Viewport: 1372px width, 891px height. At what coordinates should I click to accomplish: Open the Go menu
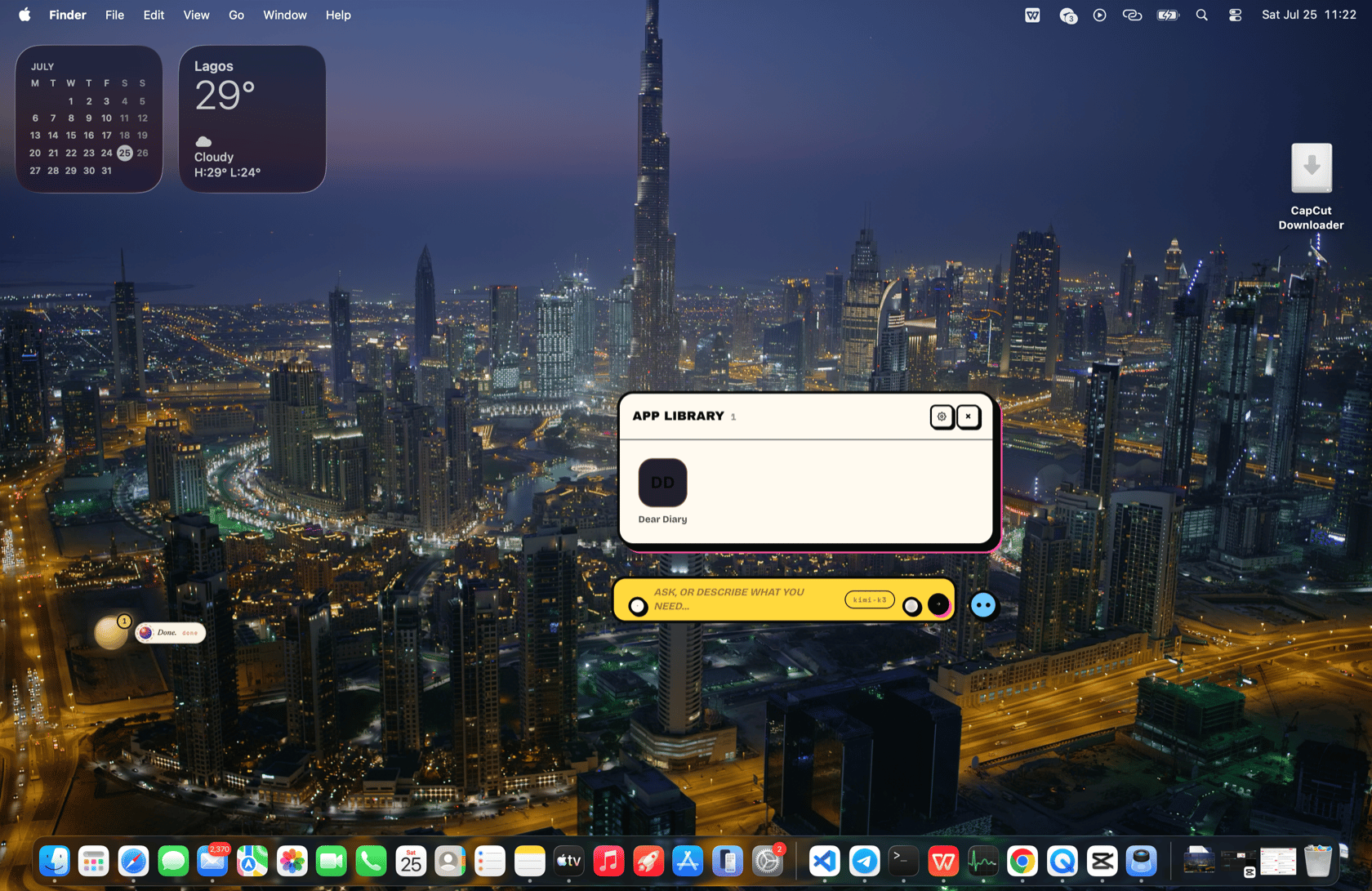coord(236,15)
